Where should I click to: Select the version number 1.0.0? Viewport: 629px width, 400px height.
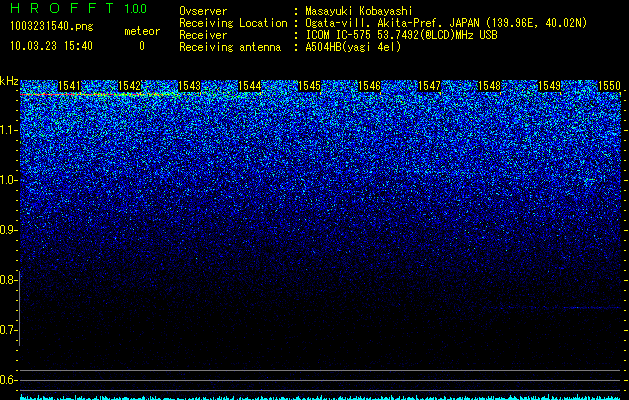[136, 9]
